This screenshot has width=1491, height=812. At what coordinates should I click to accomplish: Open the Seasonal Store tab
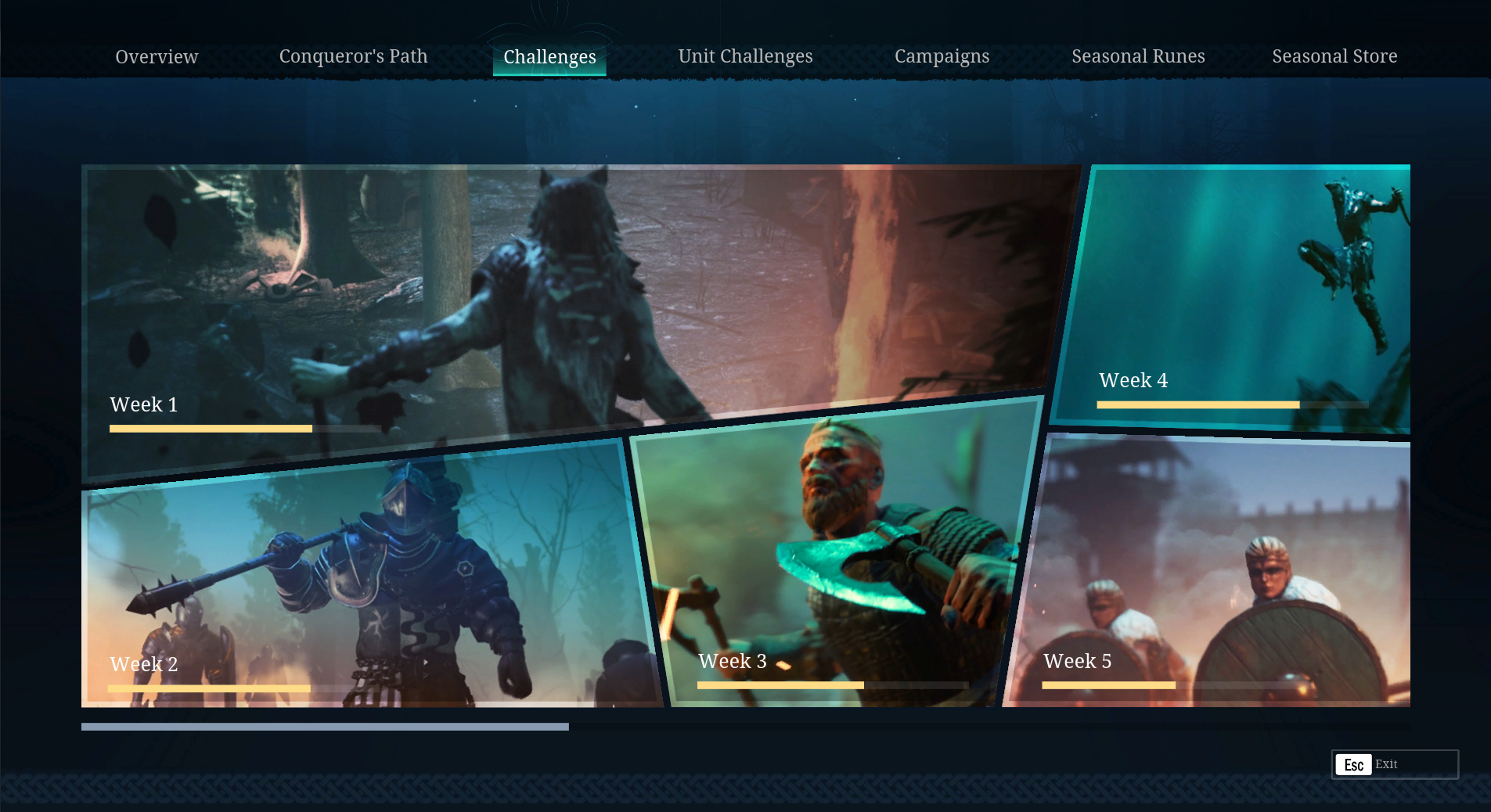tap(1334, 56)
